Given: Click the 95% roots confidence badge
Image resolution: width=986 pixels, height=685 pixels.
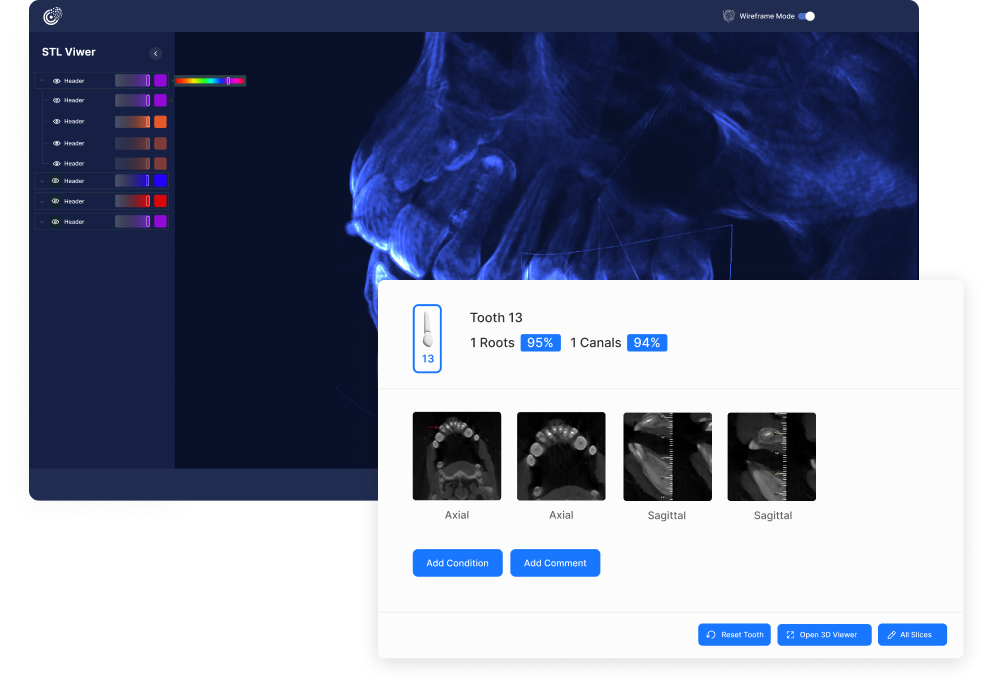Looking at the screenshot, I should click(x=540, y=343).
